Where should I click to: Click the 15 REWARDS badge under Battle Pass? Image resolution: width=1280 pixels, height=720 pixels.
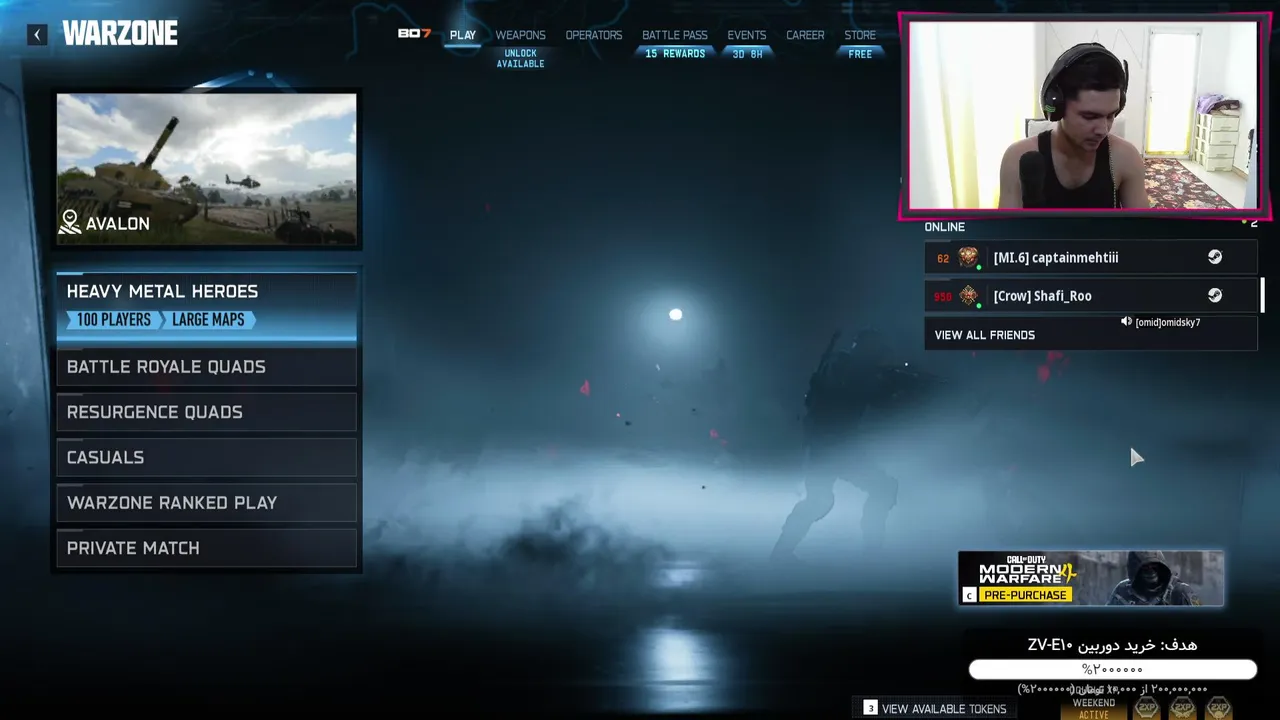[675, 54]
